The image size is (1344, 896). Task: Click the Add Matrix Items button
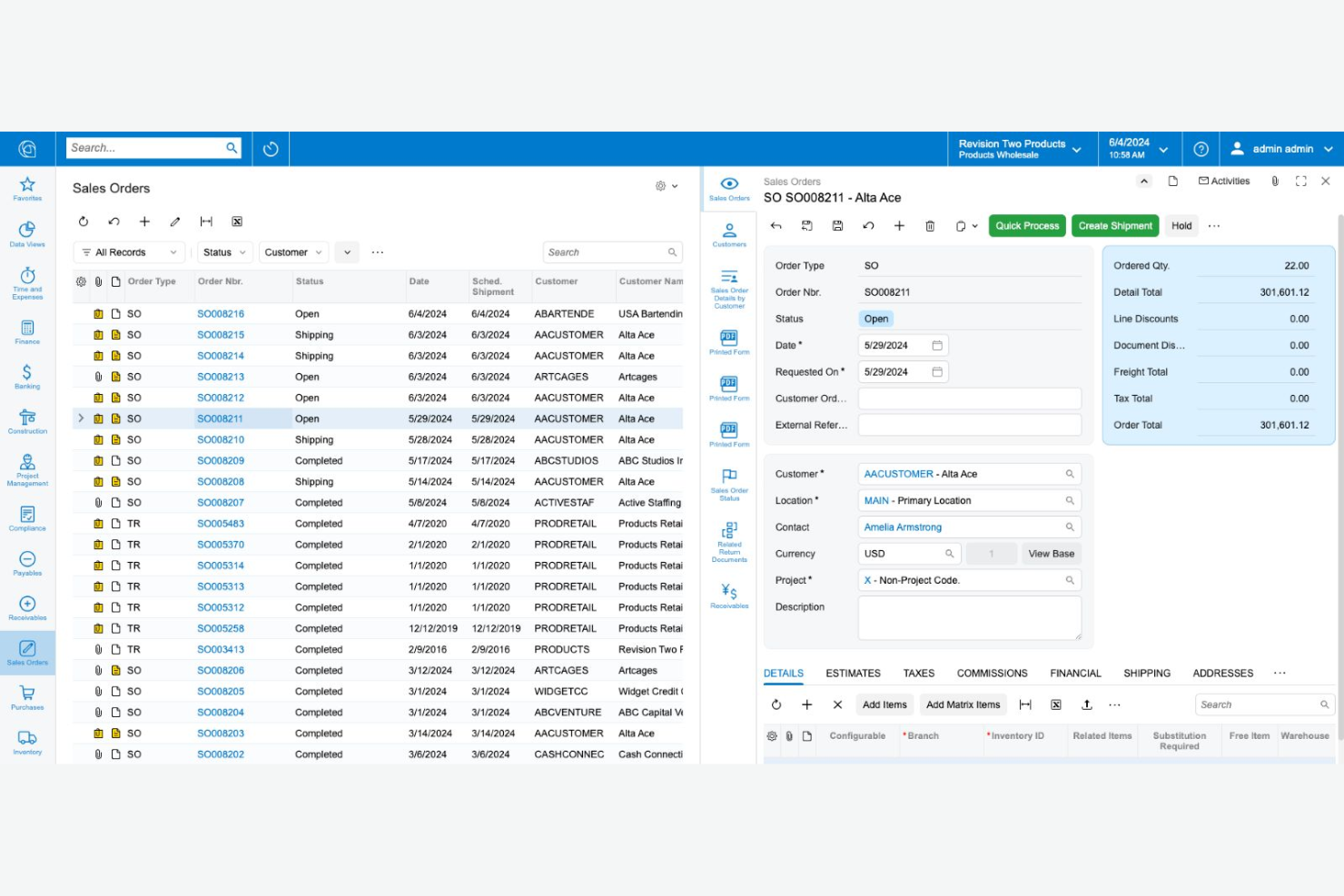(x=963, y=704)
